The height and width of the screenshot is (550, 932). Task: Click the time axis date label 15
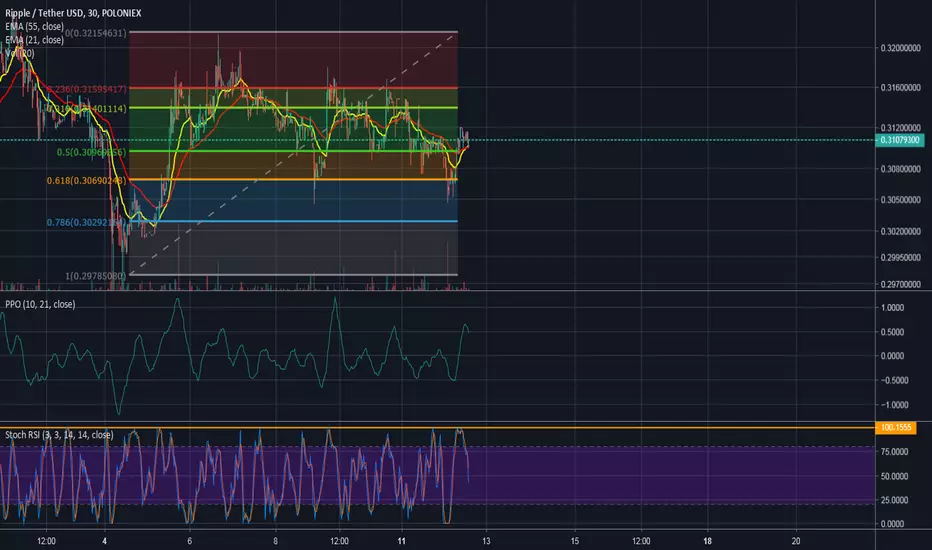point(575,541)
